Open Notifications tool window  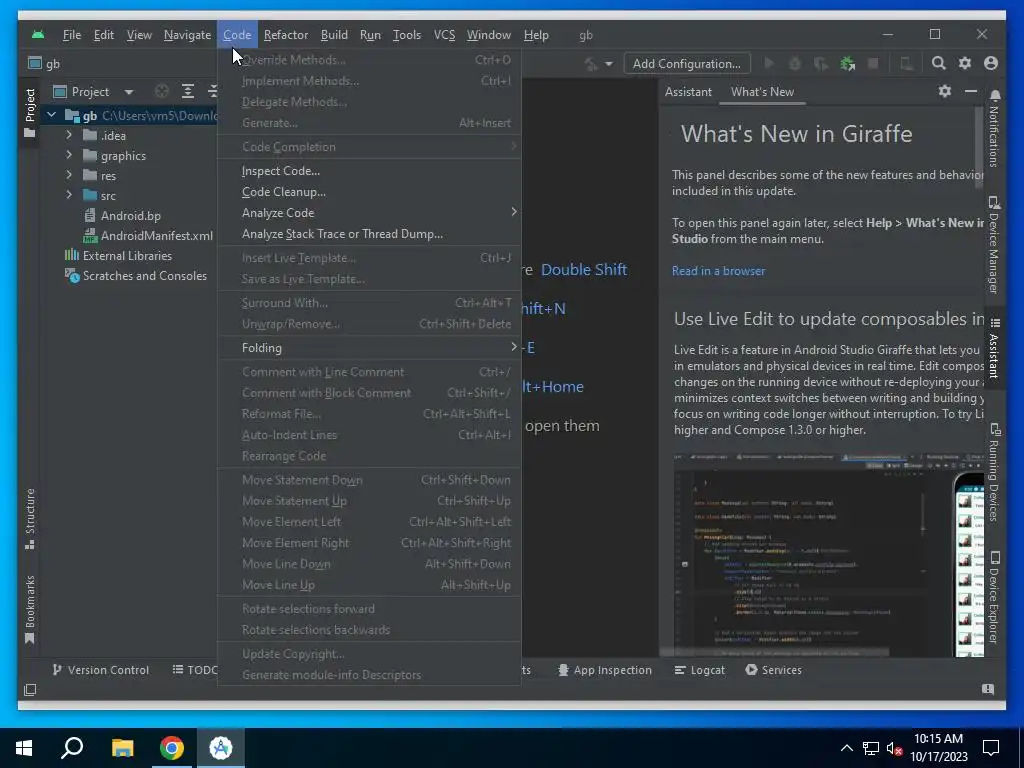point(994,129)
